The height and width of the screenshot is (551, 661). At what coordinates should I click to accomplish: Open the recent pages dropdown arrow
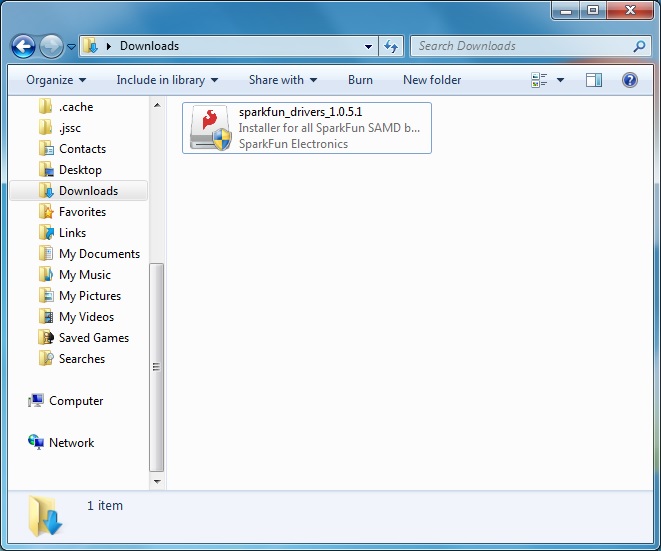click(72, 46)
